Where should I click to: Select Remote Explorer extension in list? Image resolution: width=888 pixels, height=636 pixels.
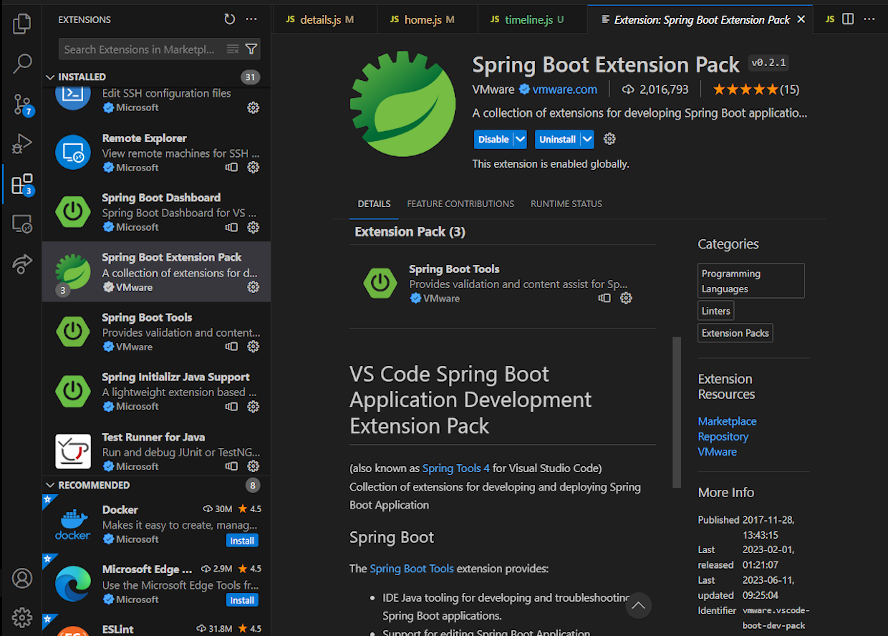156,152
